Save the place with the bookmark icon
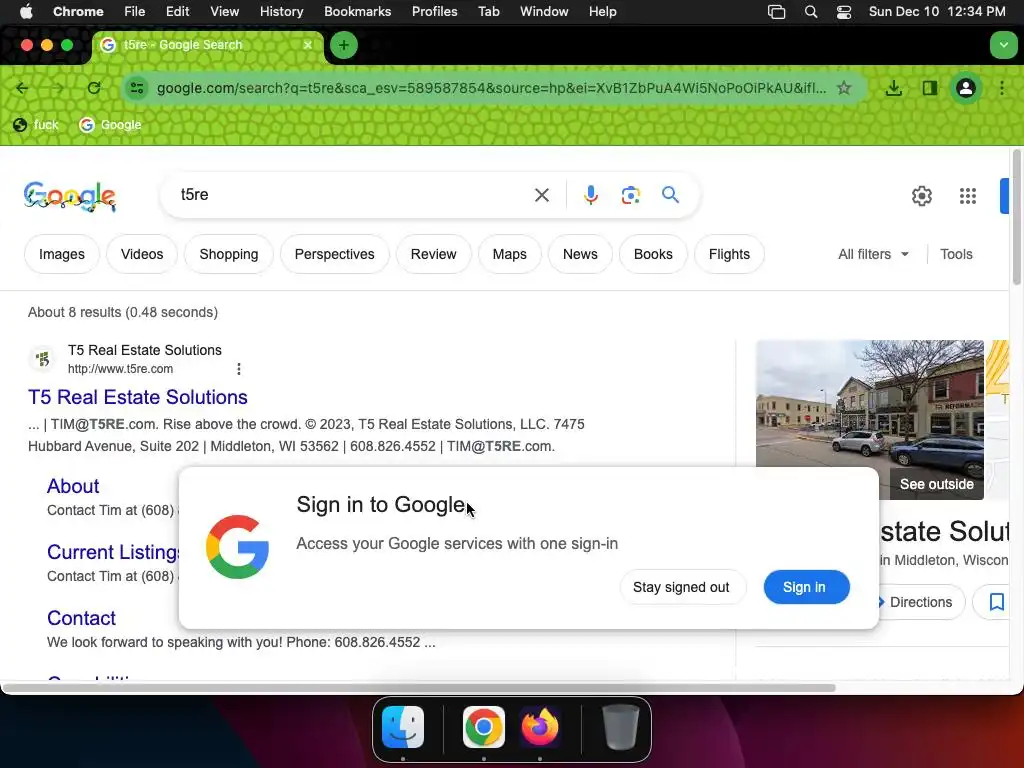 click(996, 601)
